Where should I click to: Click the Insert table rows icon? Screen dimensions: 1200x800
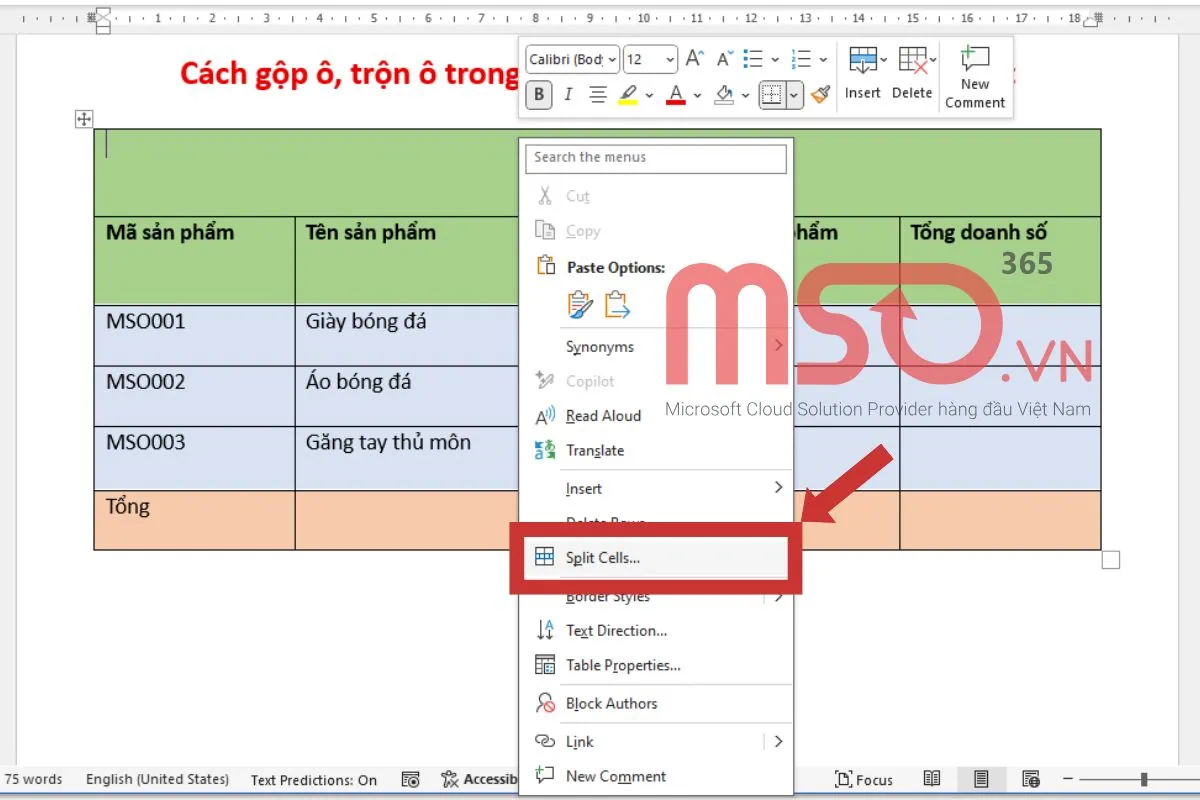click(x=862, y=62)
